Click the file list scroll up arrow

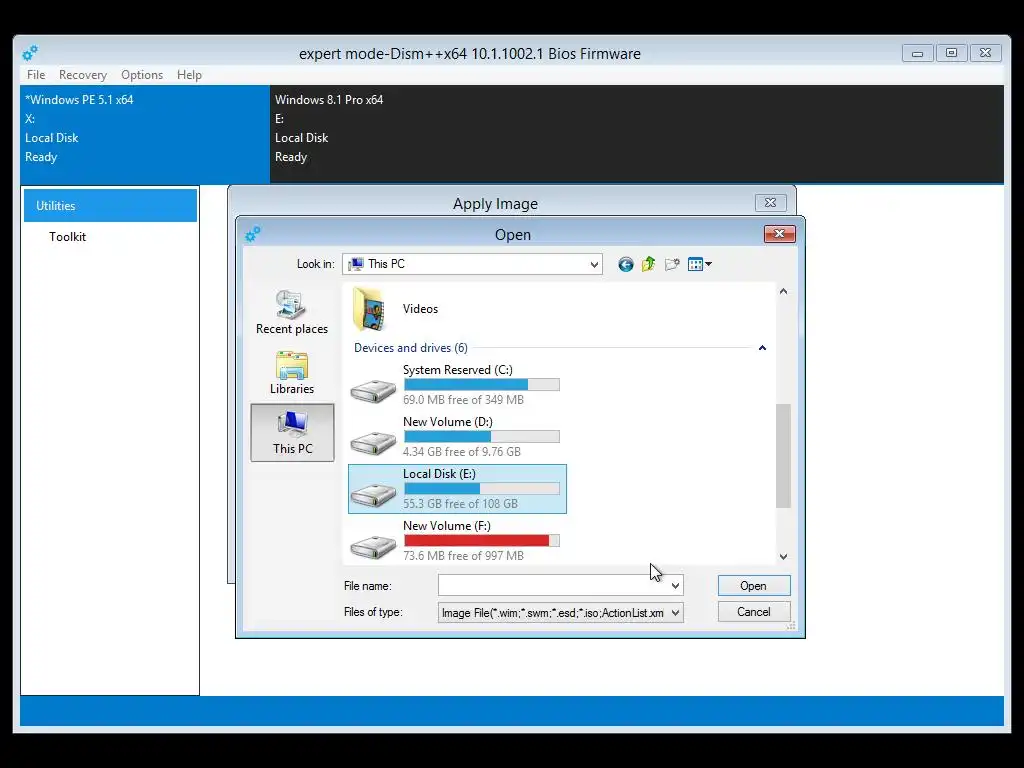click(784, 291)
